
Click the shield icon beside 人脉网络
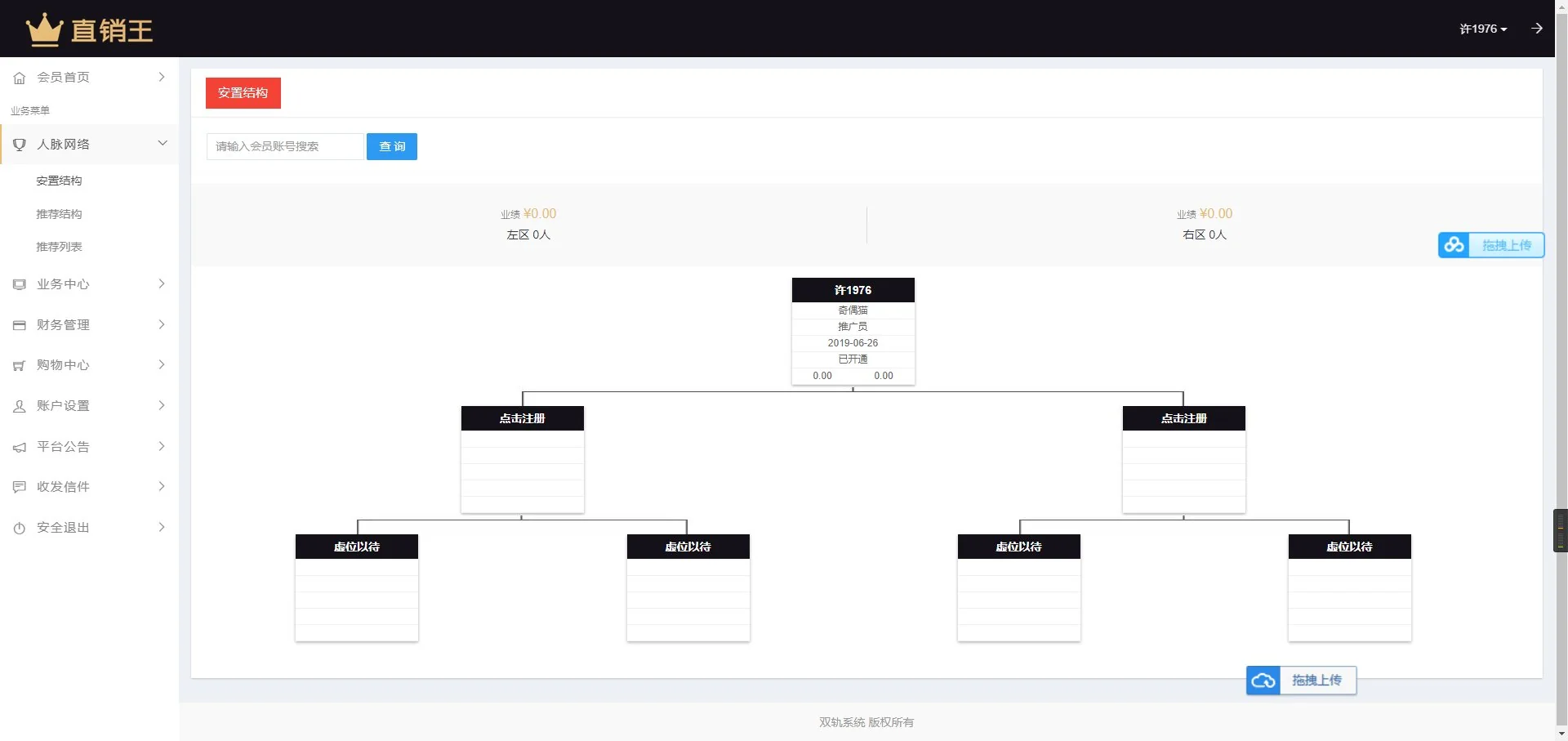(x=20, y=145)
